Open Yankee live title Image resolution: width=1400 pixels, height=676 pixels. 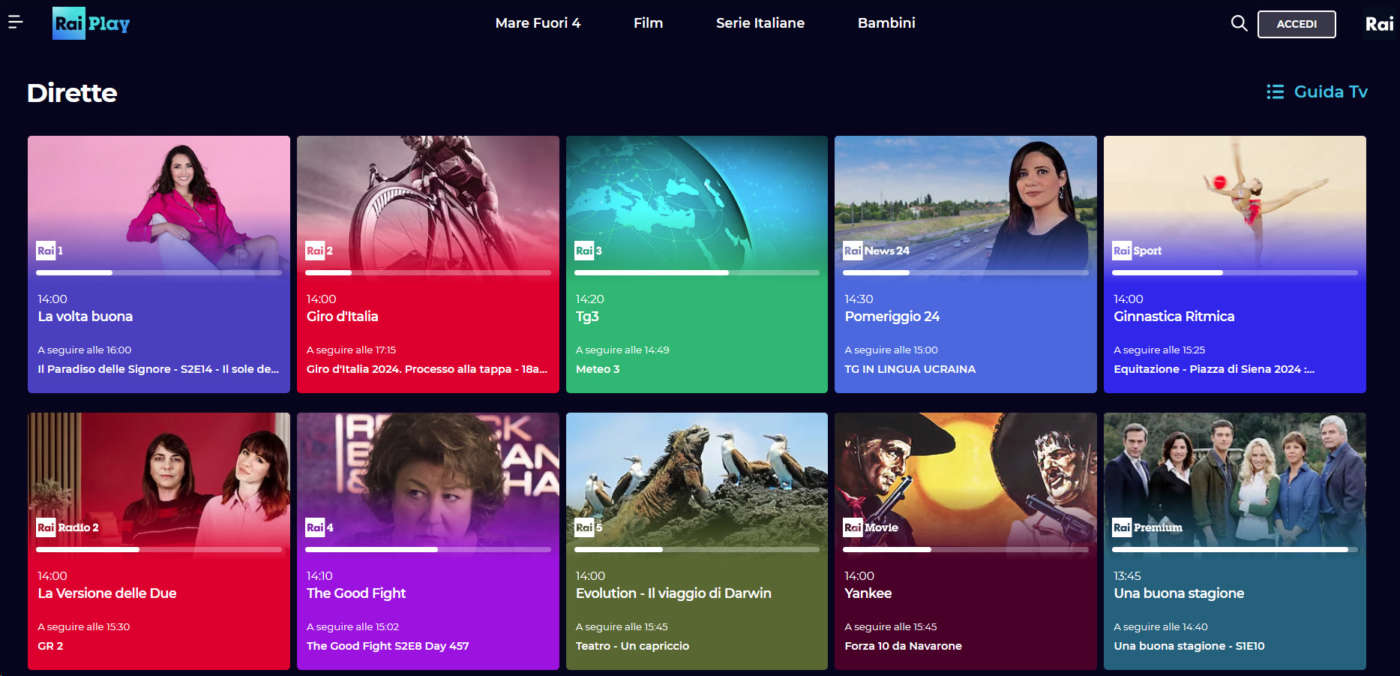tap(868, 594)
